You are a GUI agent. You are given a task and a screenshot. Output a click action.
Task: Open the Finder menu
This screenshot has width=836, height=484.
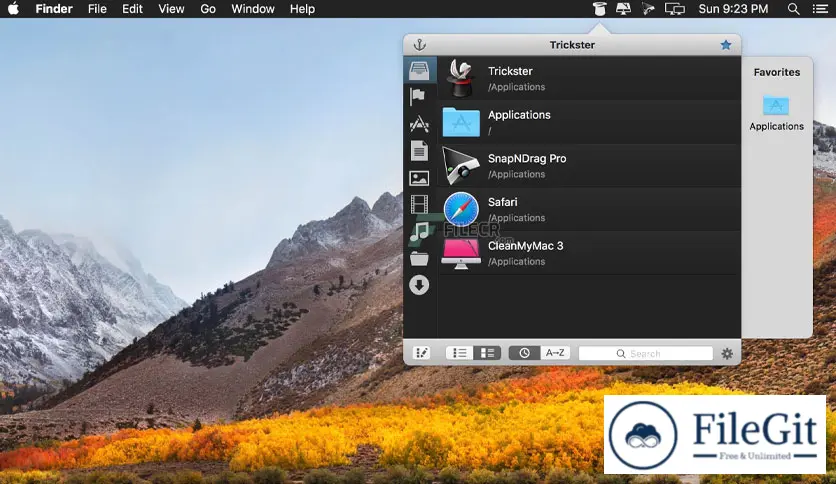[54, 9]
